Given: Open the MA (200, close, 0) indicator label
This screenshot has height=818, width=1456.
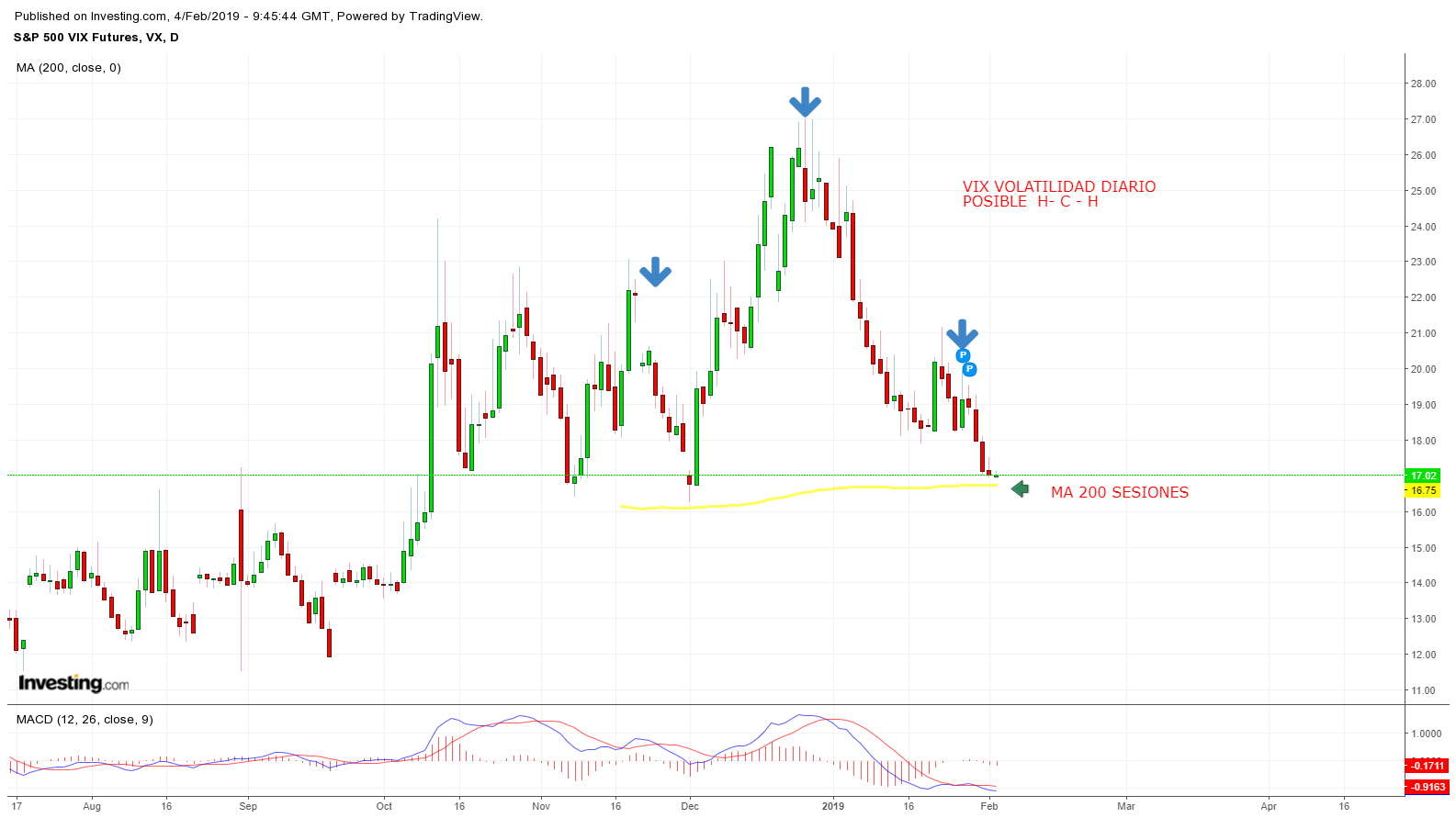Looking at the screenshot, I should (69, 68).
